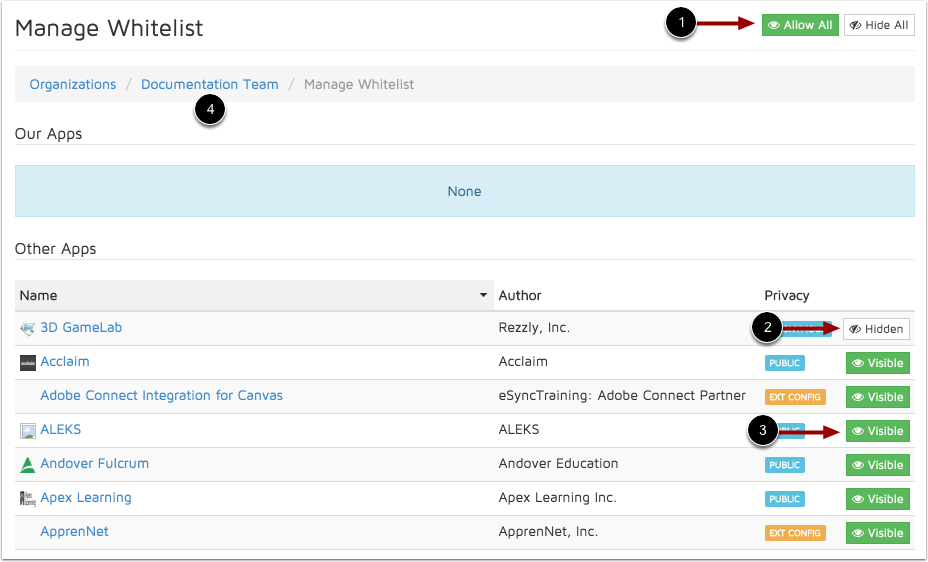Select Manage Whitelist breadcrumb text
Screen dimensions: 928x562
[359, 84]
